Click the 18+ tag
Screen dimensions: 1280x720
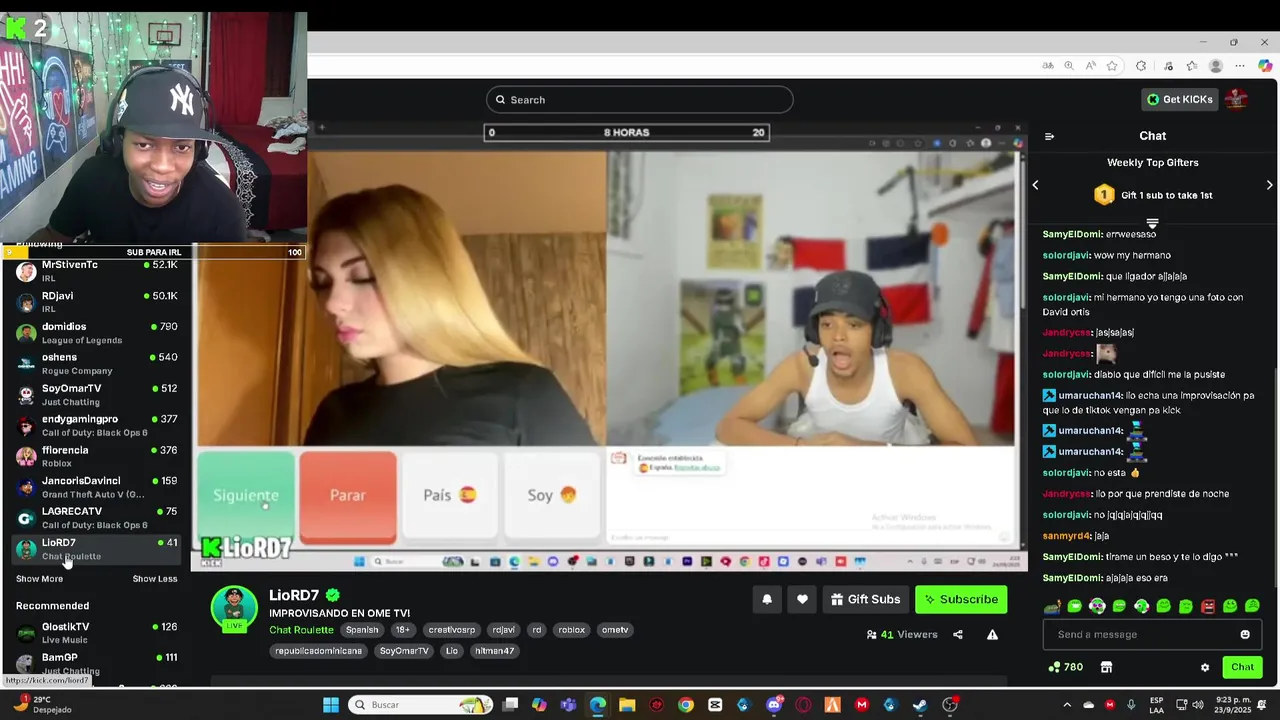402,630
